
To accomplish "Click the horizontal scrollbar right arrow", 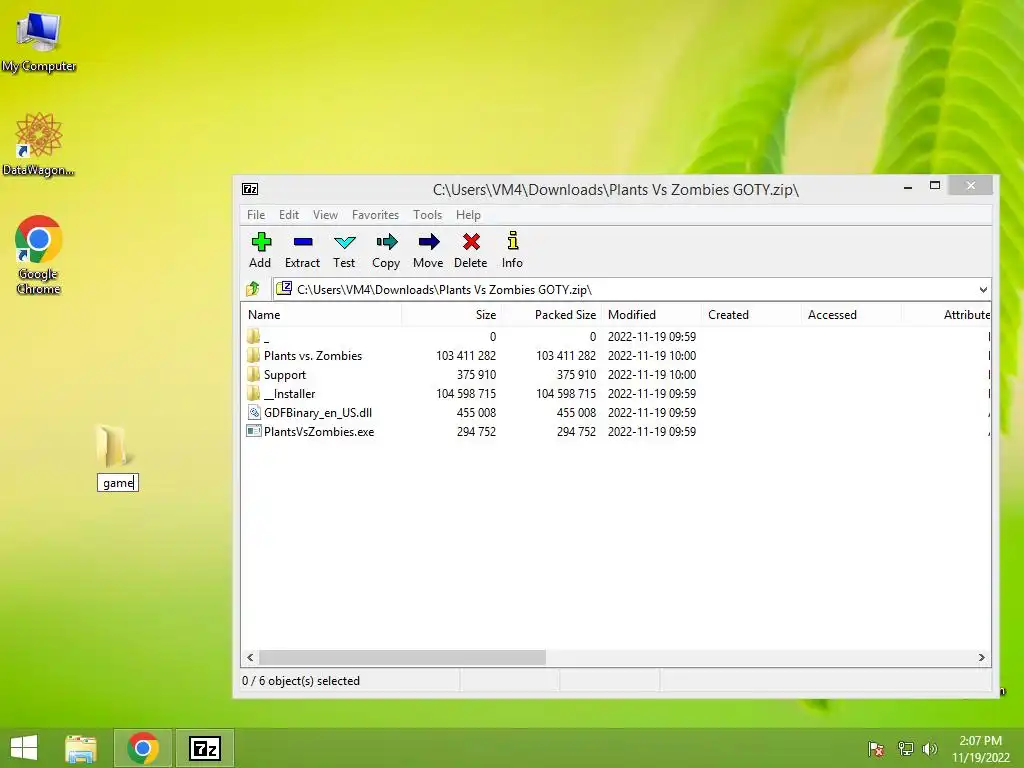I will (982, 658).
